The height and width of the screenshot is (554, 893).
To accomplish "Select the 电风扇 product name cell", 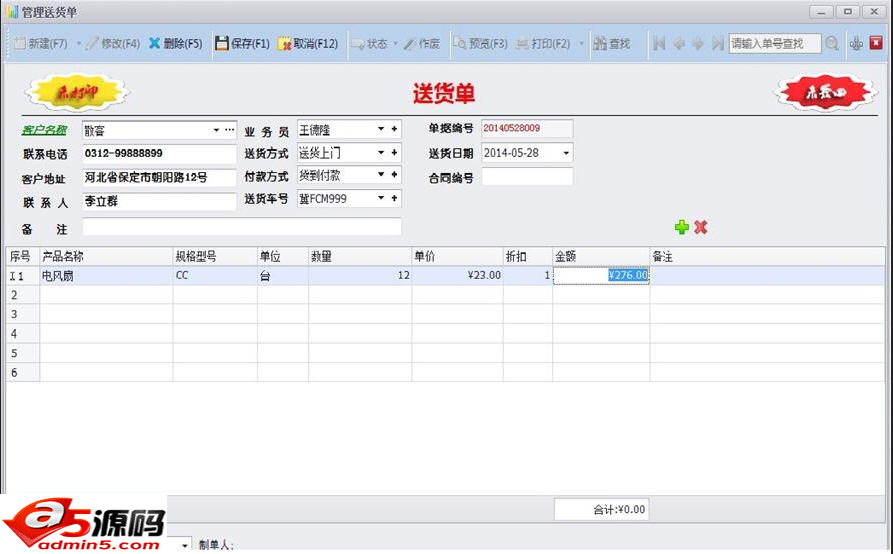I will [105, 275].
